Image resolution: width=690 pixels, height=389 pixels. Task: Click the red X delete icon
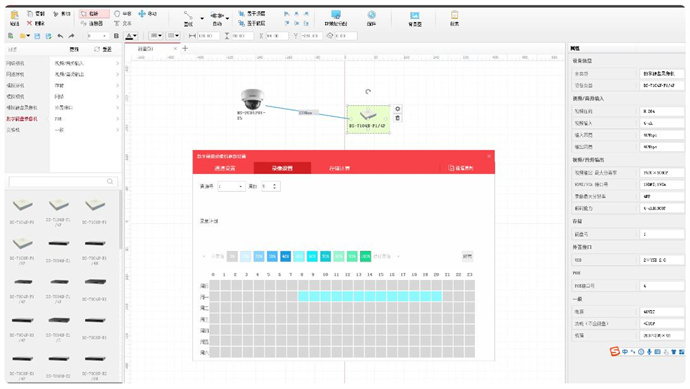tap(29, 23)
